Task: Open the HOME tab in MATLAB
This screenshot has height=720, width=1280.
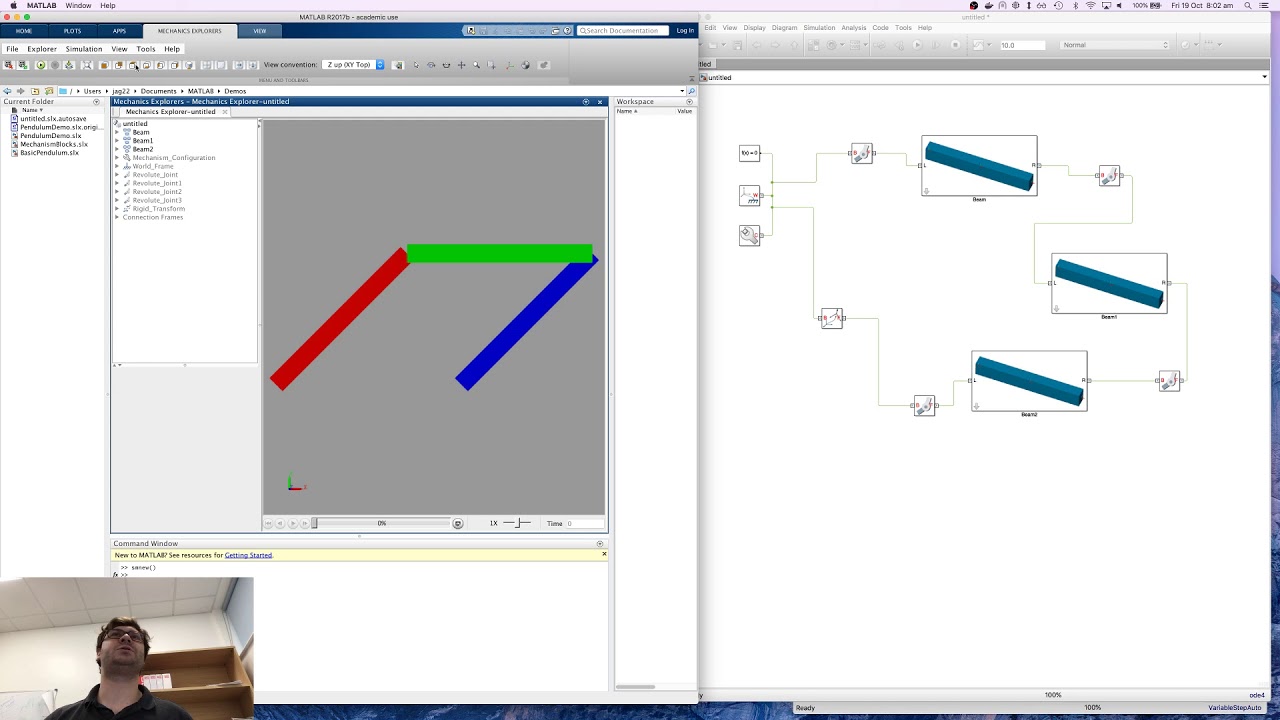Action: pos(24,31)
